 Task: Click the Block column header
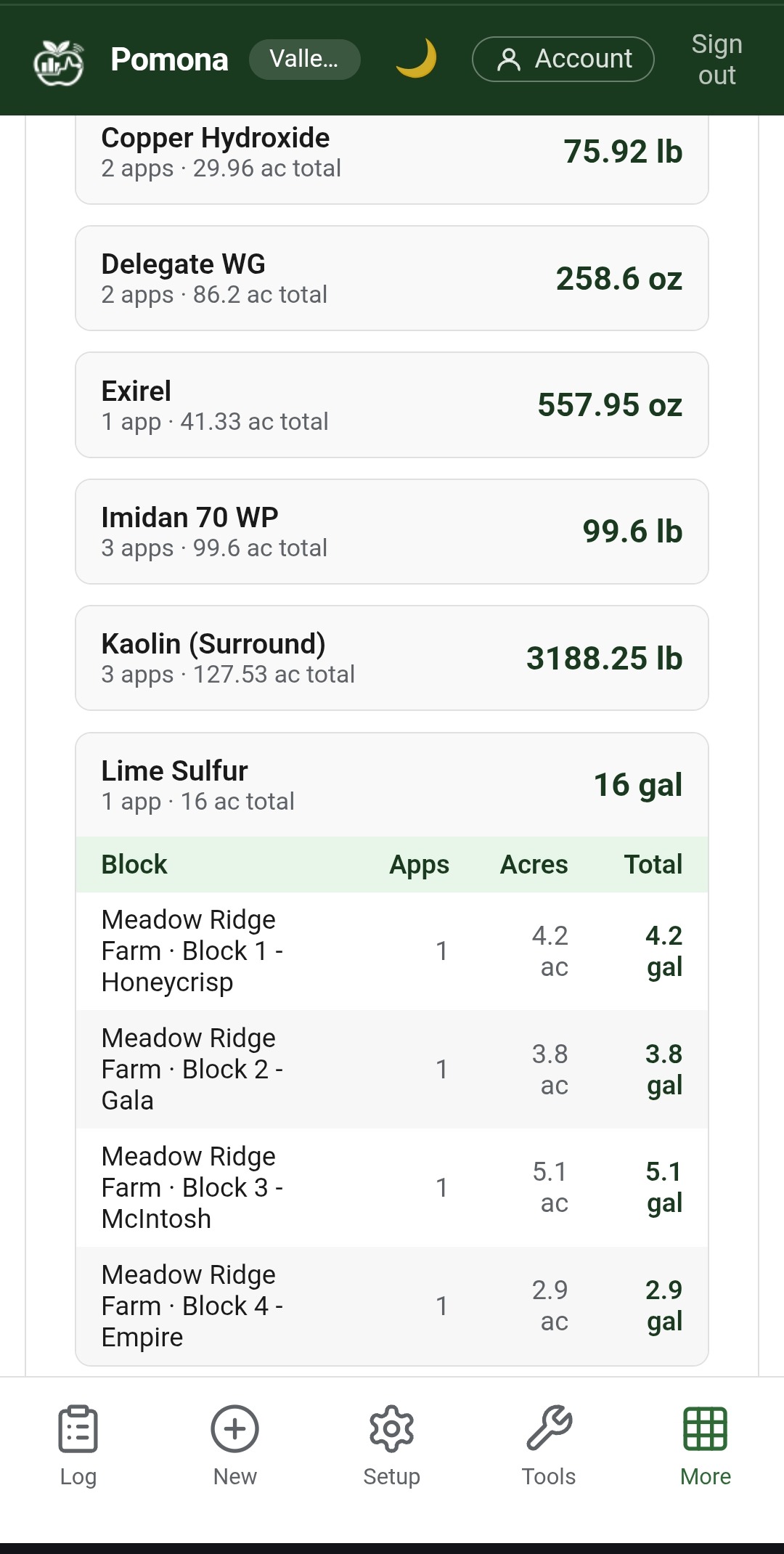point(134,865)
